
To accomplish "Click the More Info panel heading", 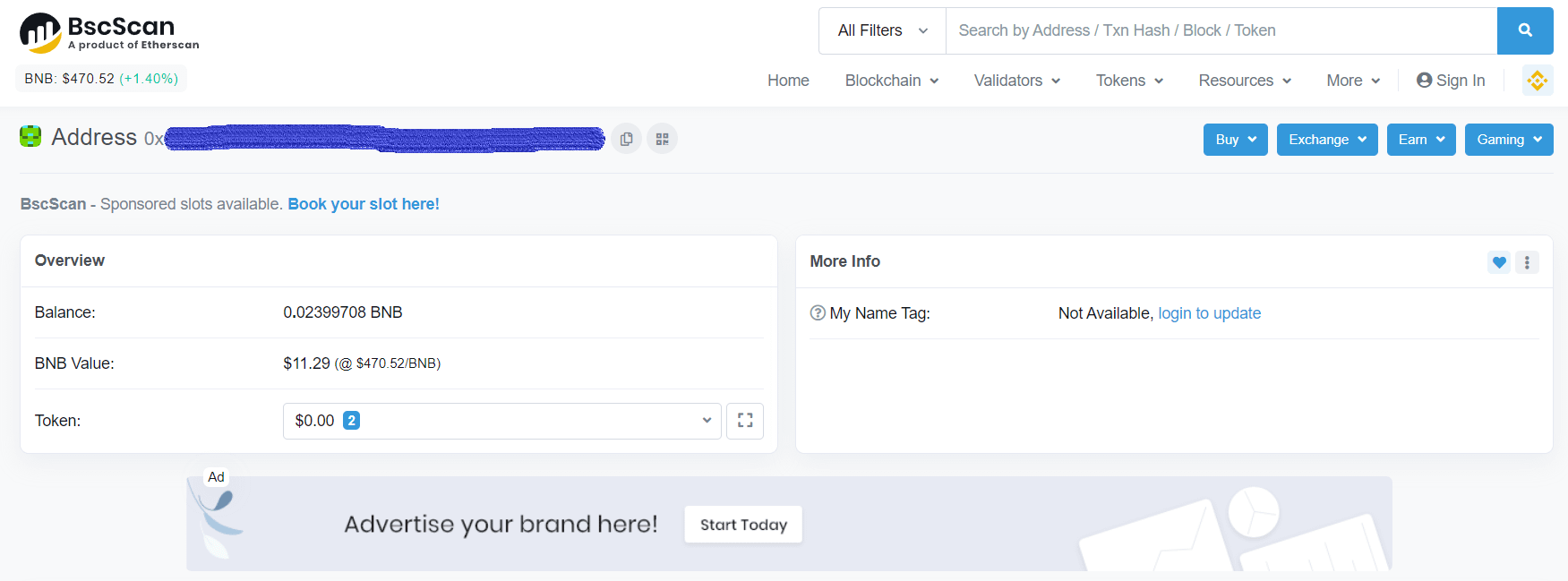I will point(845,261).
